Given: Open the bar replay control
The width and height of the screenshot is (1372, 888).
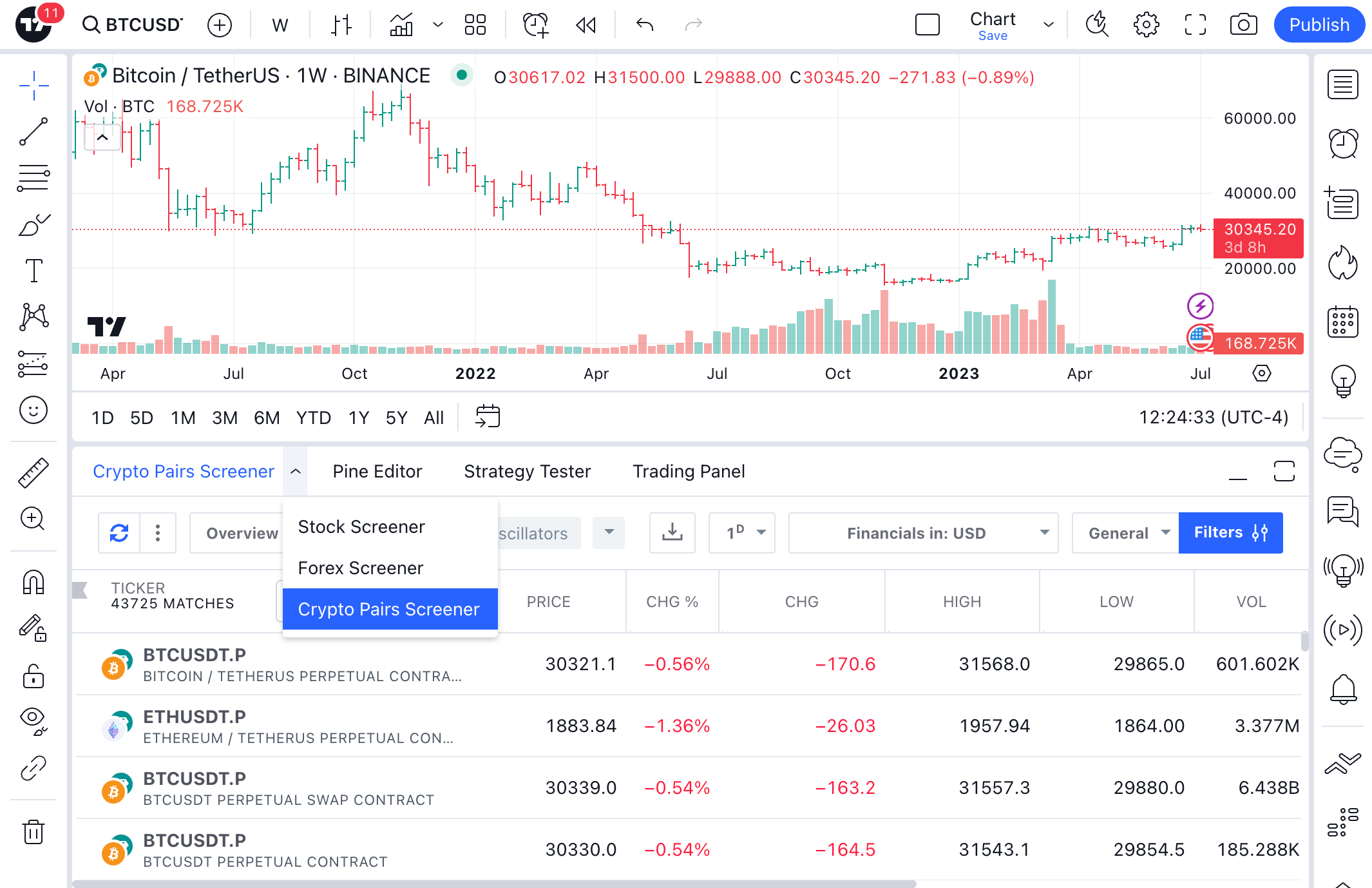Looking at the screenshot, I should click(x=586, y=25).
